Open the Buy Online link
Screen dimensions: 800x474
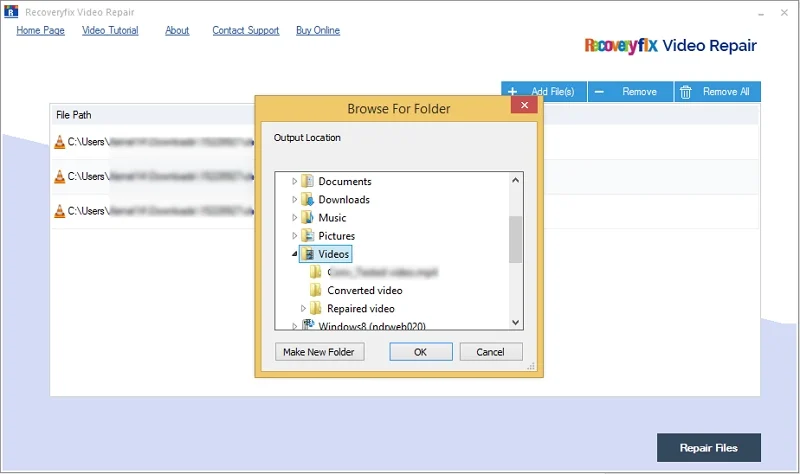pyautogui.click(x=318, y=31)
